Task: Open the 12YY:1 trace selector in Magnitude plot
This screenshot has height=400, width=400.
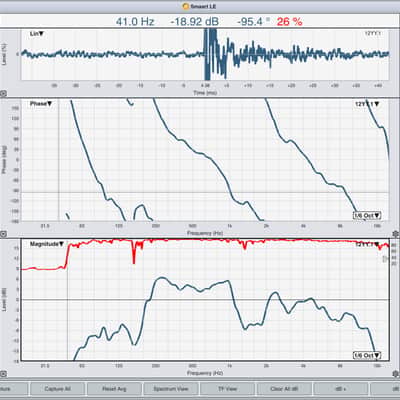Action: 367,244
